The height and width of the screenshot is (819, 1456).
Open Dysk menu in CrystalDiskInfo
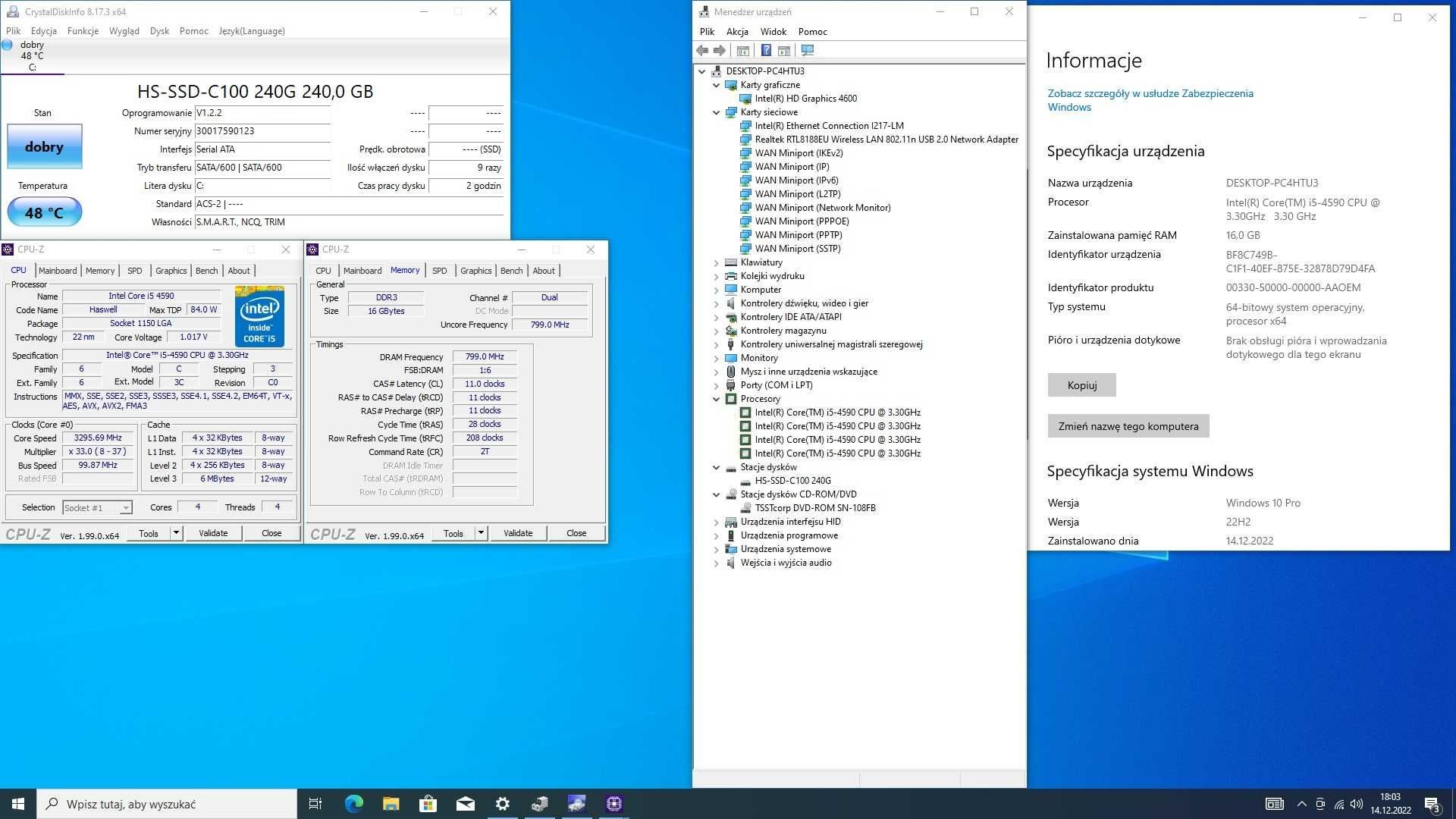point(159,31)
